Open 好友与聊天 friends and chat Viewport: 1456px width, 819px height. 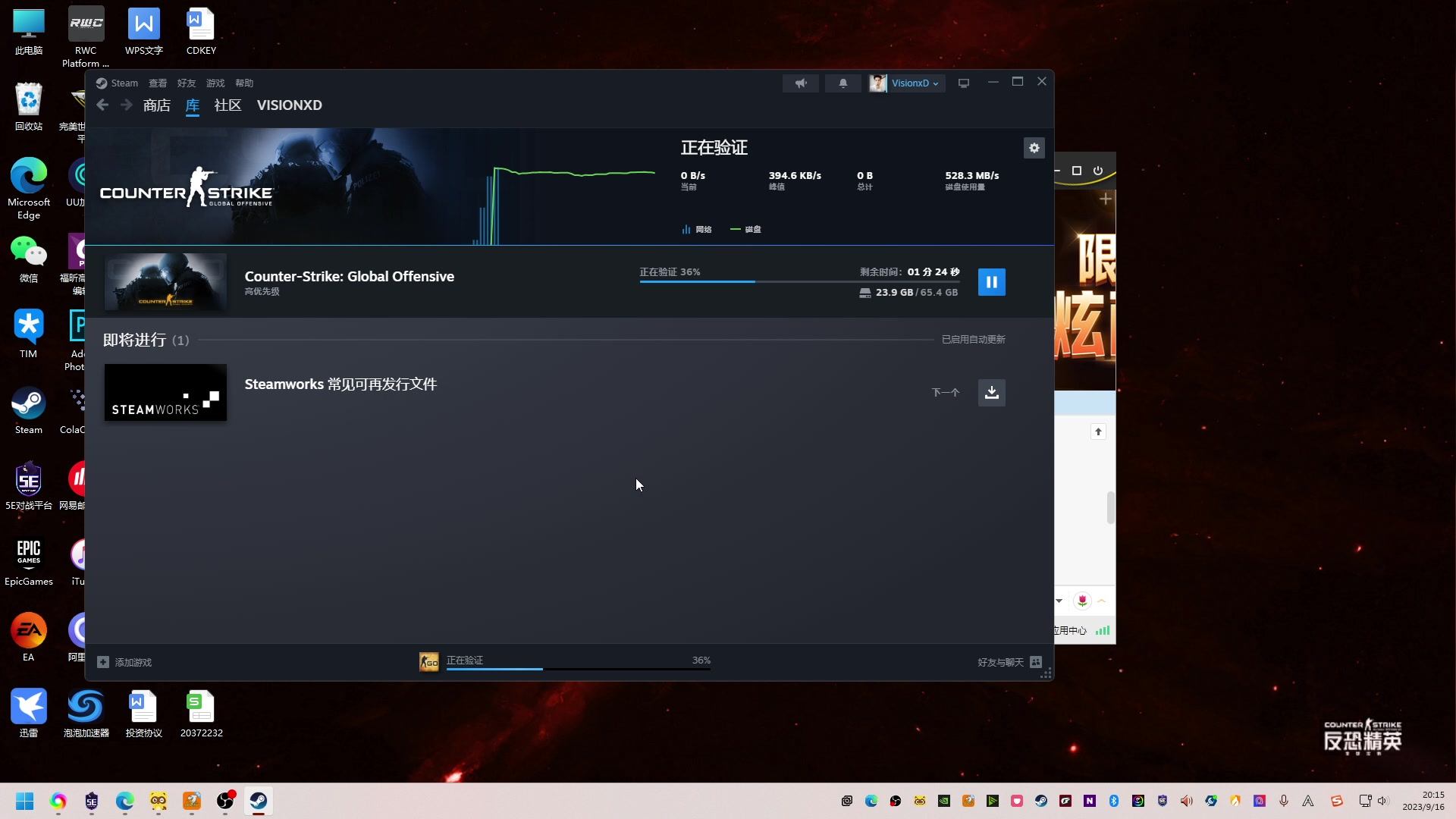(1009, 663)
